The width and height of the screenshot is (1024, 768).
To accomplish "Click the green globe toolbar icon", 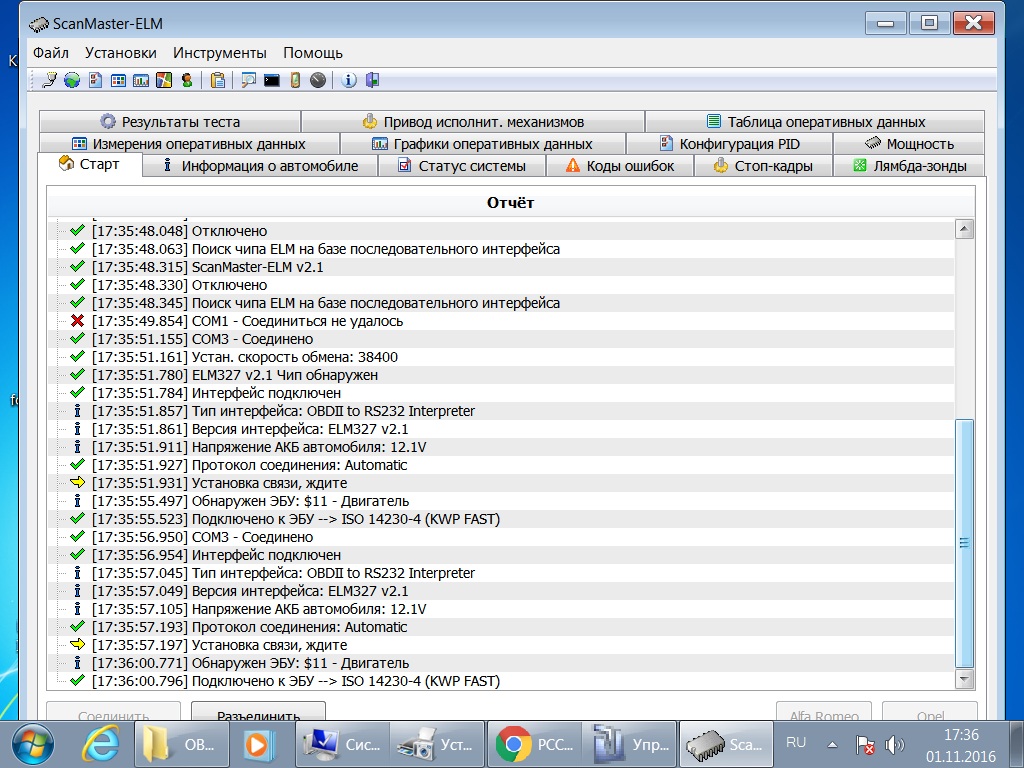I will click(72, 80).
